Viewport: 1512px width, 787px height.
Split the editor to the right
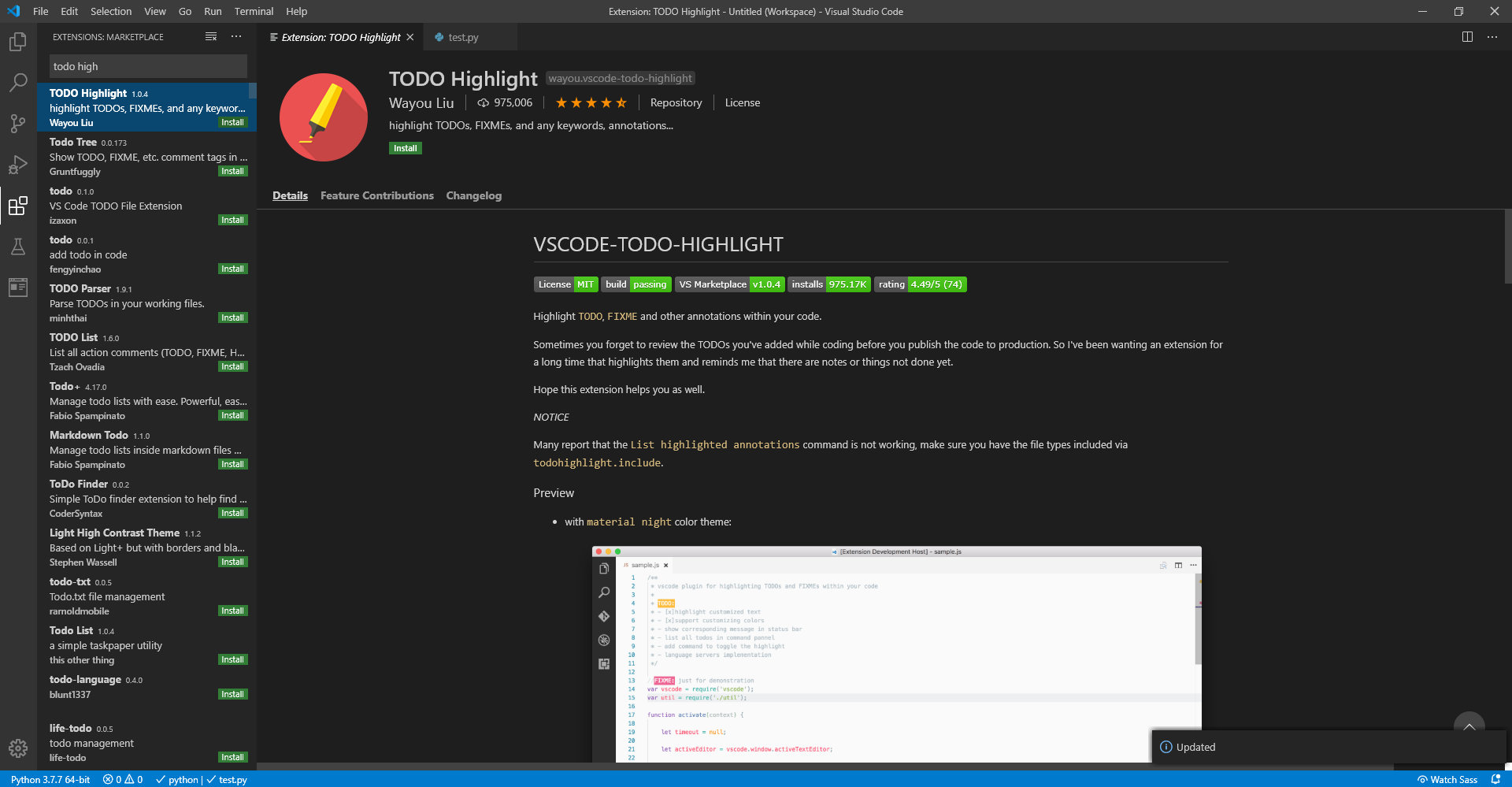1467,37
